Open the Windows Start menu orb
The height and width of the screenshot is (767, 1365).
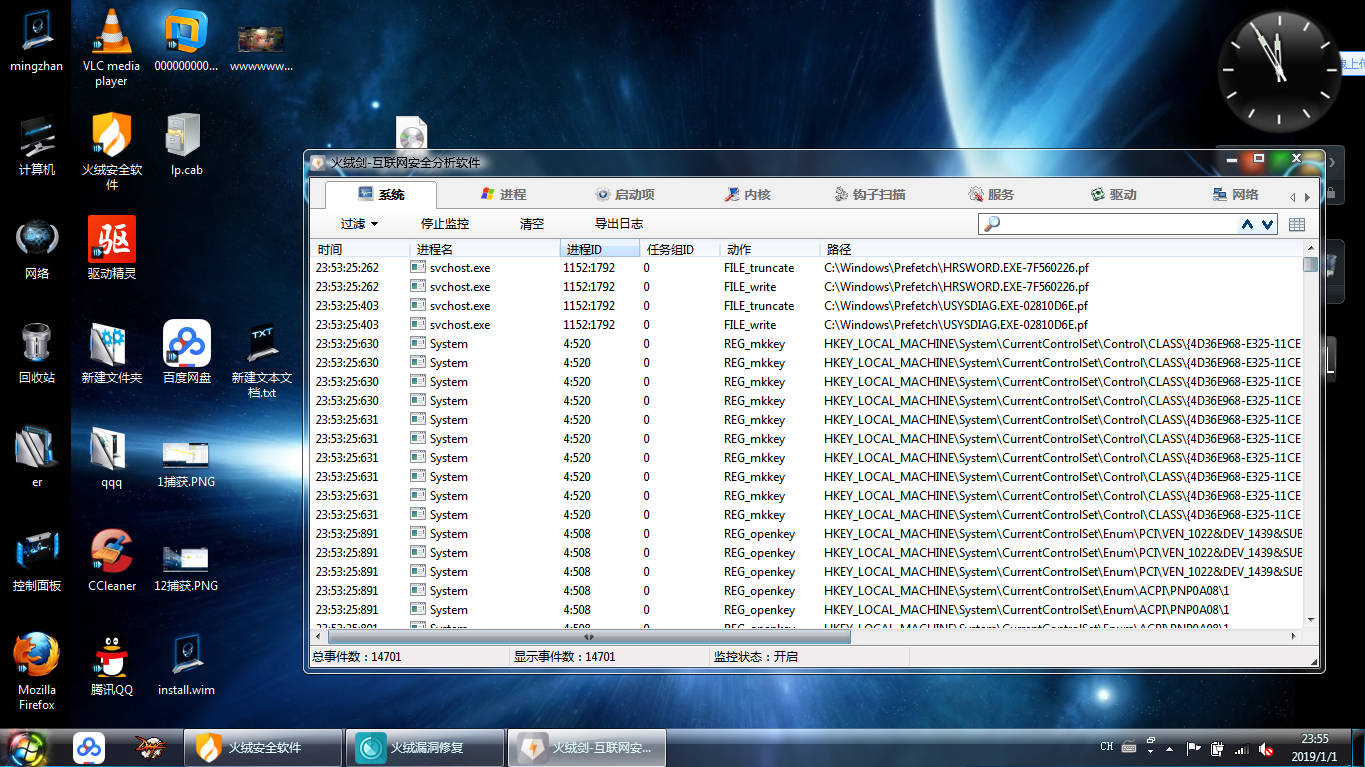[x=27, y=747]
